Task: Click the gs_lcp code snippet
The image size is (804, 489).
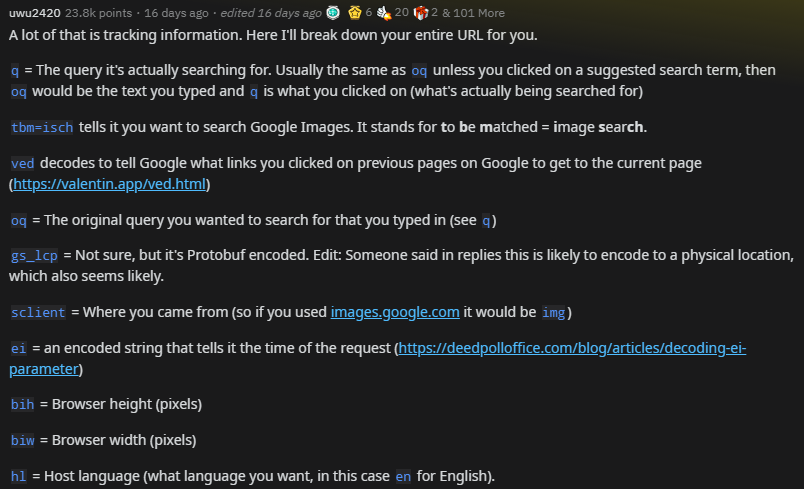Action: [34, 255]
